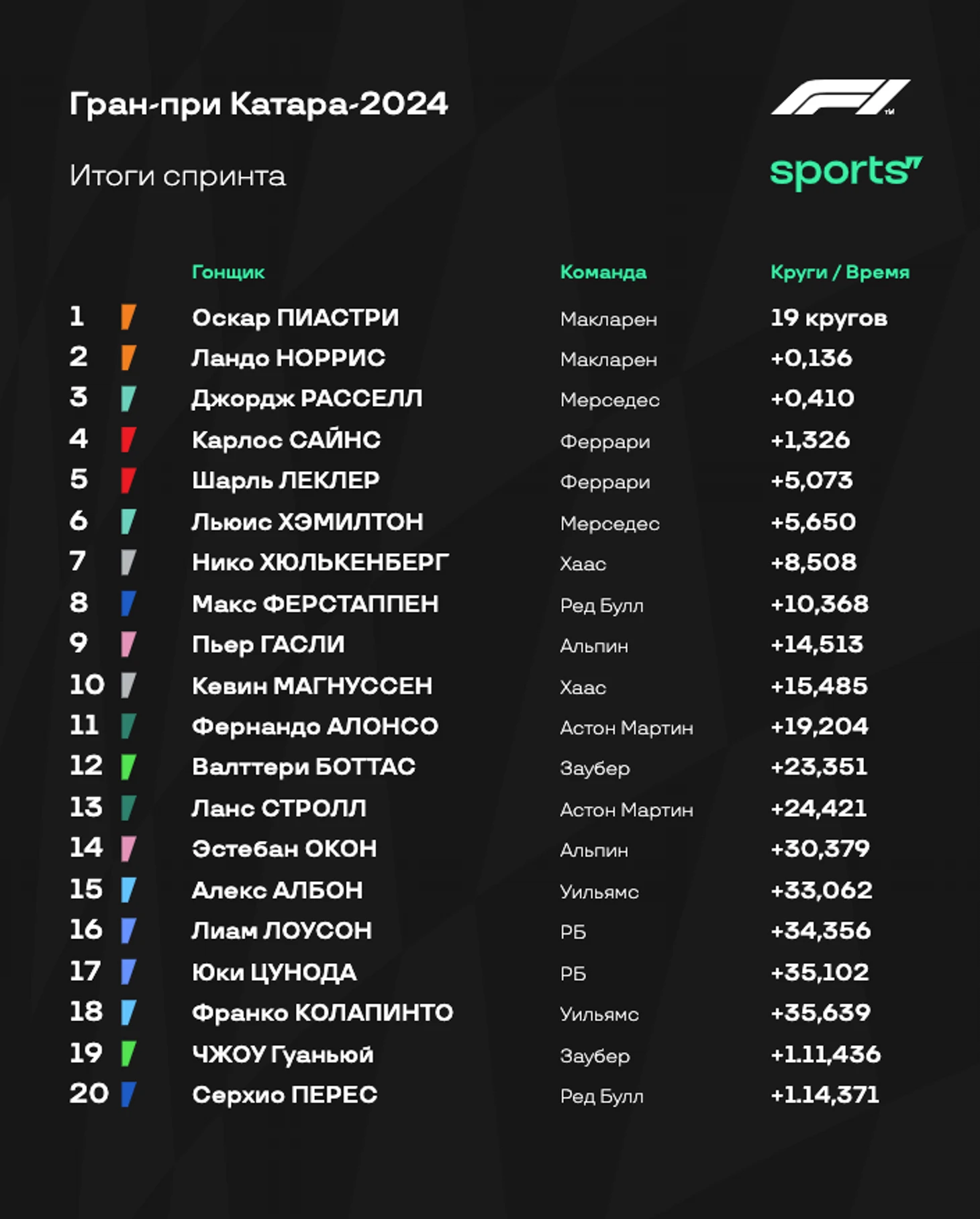Click the bright green Sauber marker beside Валттери БОТТАС
Viewport: 980px width, 1219px height.
tap(128, 767)
